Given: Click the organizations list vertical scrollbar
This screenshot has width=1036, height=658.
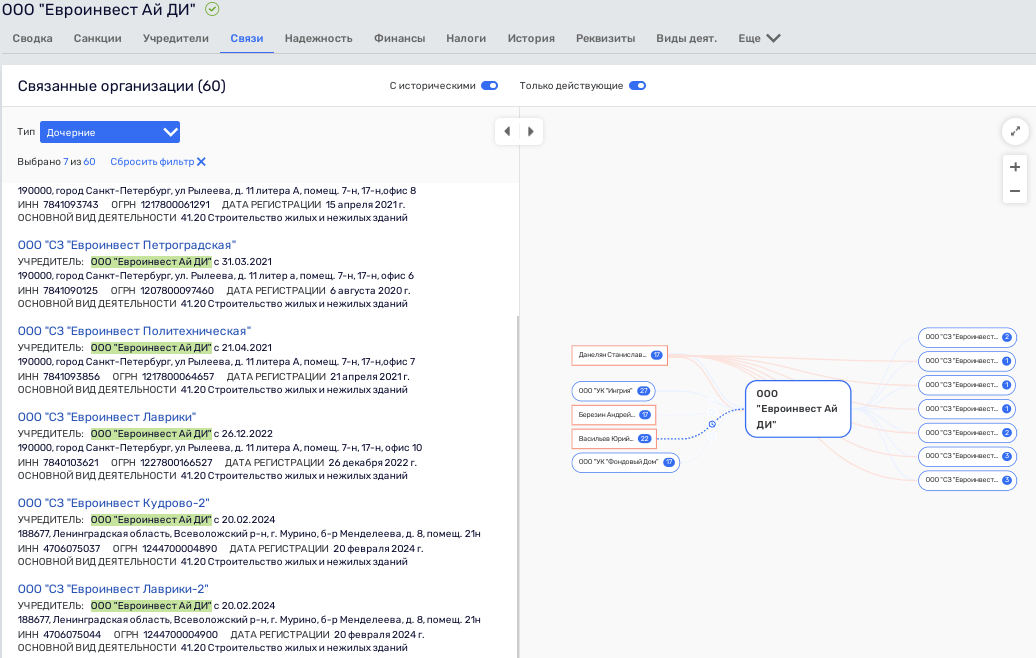Looking at the screenshot, I should click(517, 486).
